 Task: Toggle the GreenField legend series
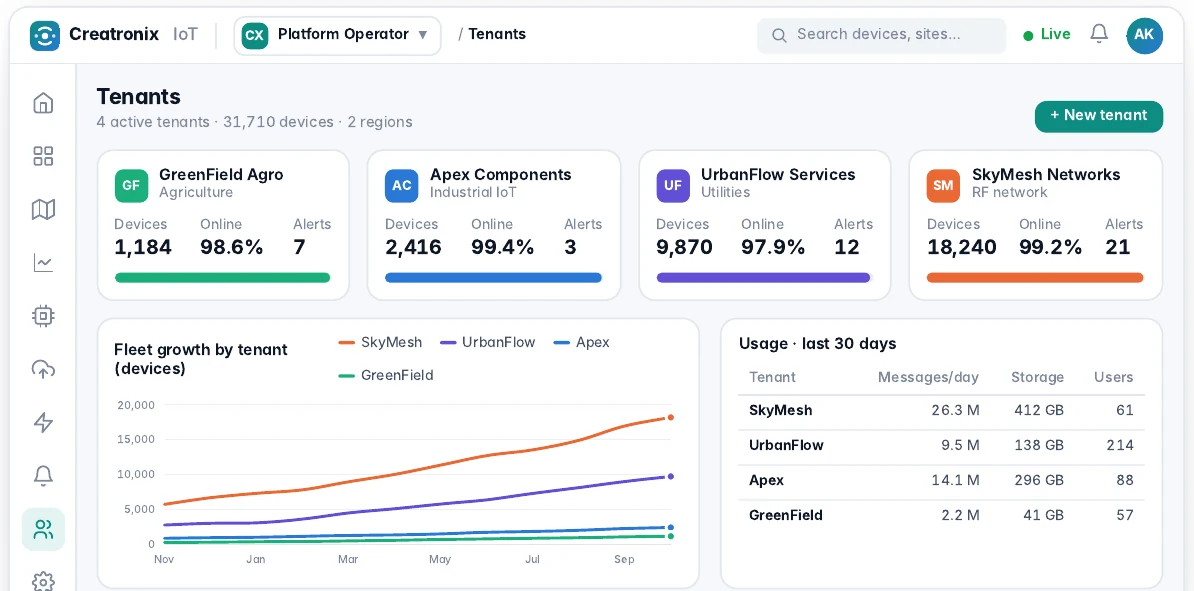[x=386, y=375]
